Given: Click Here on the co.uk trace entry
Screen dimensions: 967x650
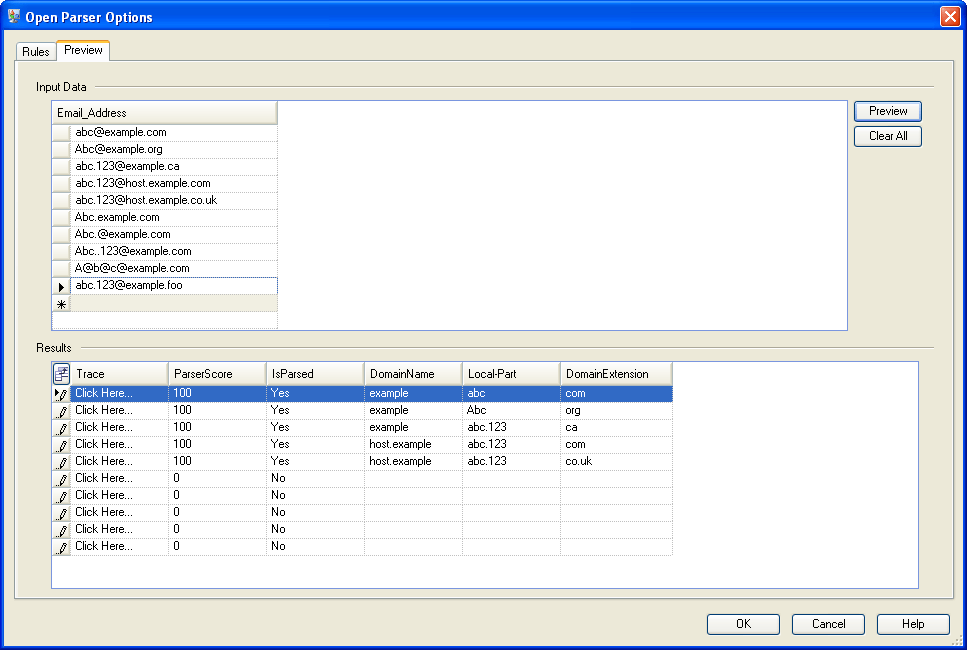Looking at the screenshot, I should [x=103, y=461].
